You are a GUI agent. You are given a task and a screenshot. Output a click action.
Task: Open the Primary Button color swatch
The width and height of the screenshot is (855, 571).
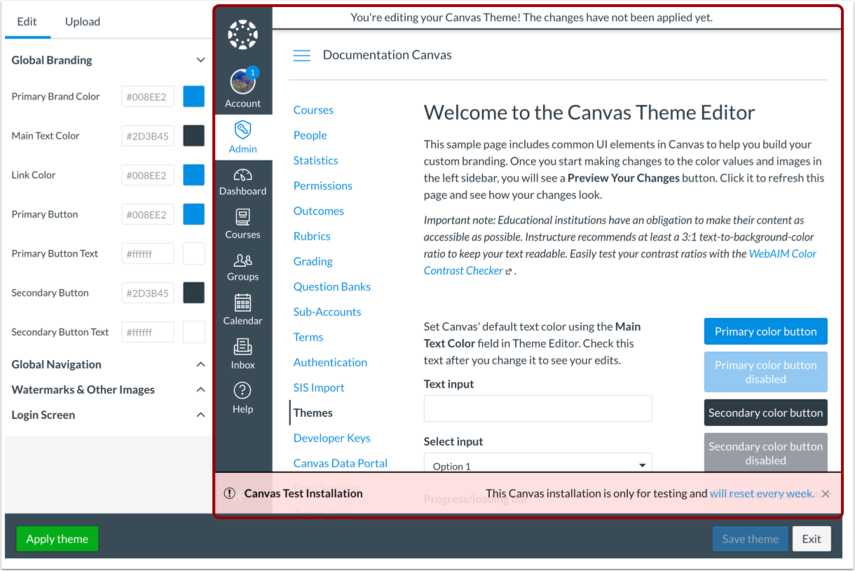(x=194, y=214)
